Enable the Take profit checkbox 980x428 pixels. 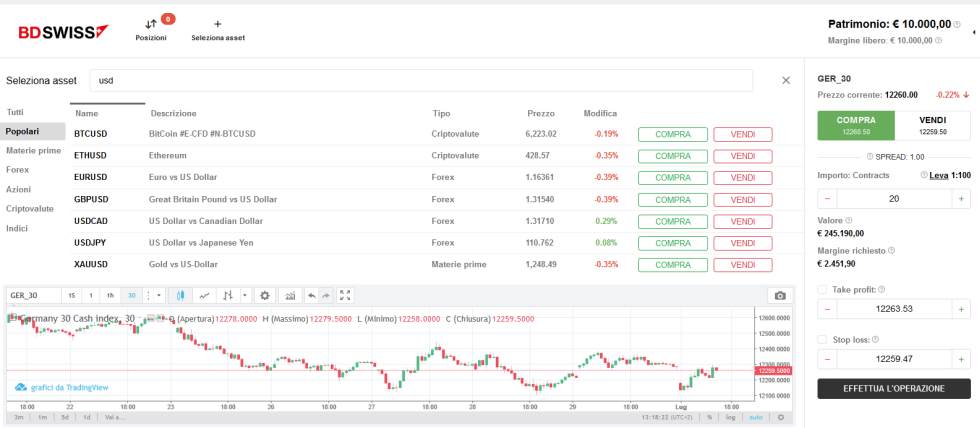tap(822, 289)
